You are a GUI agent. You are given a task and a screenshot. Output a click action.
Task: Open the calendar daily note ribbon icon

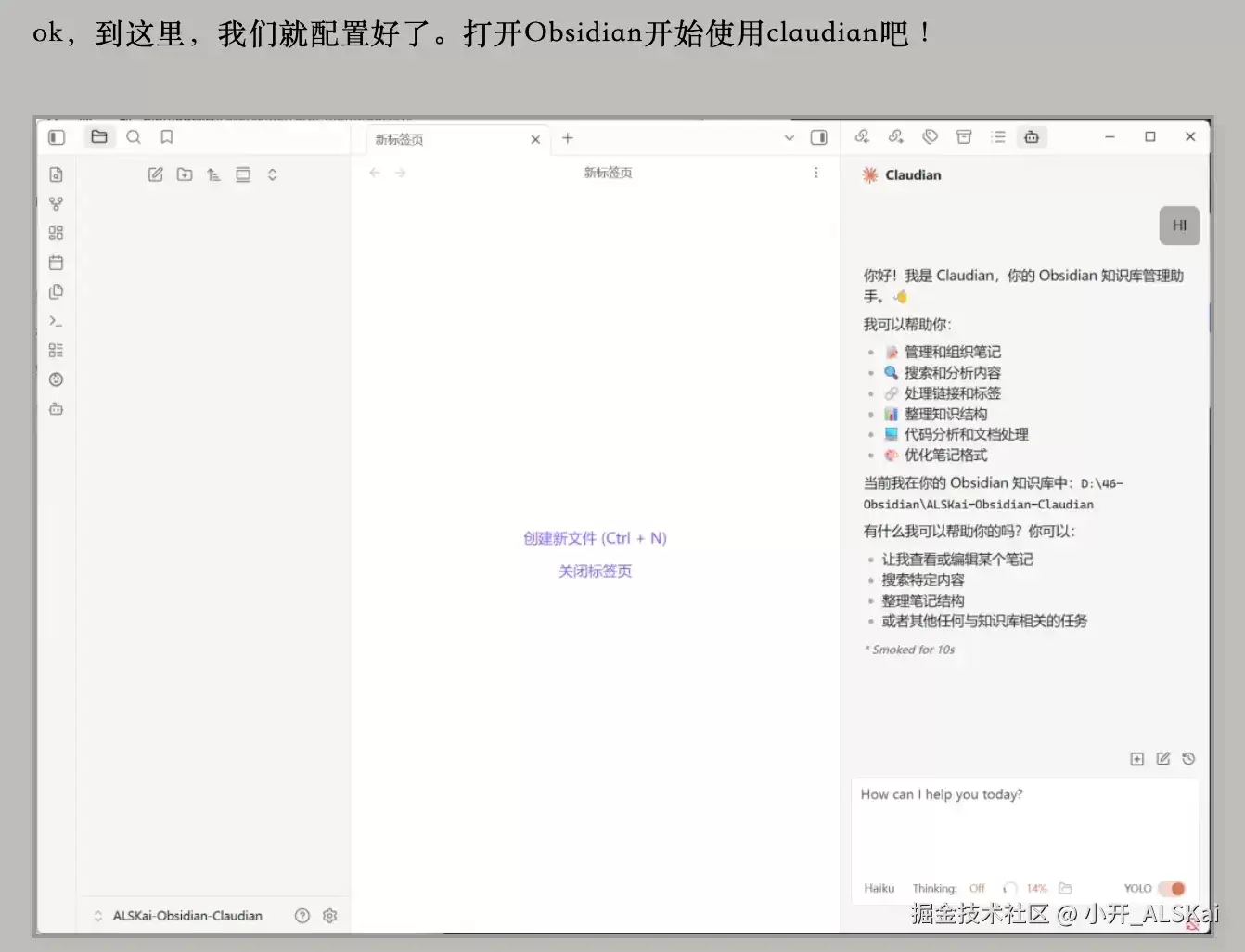tap(56, 263)
